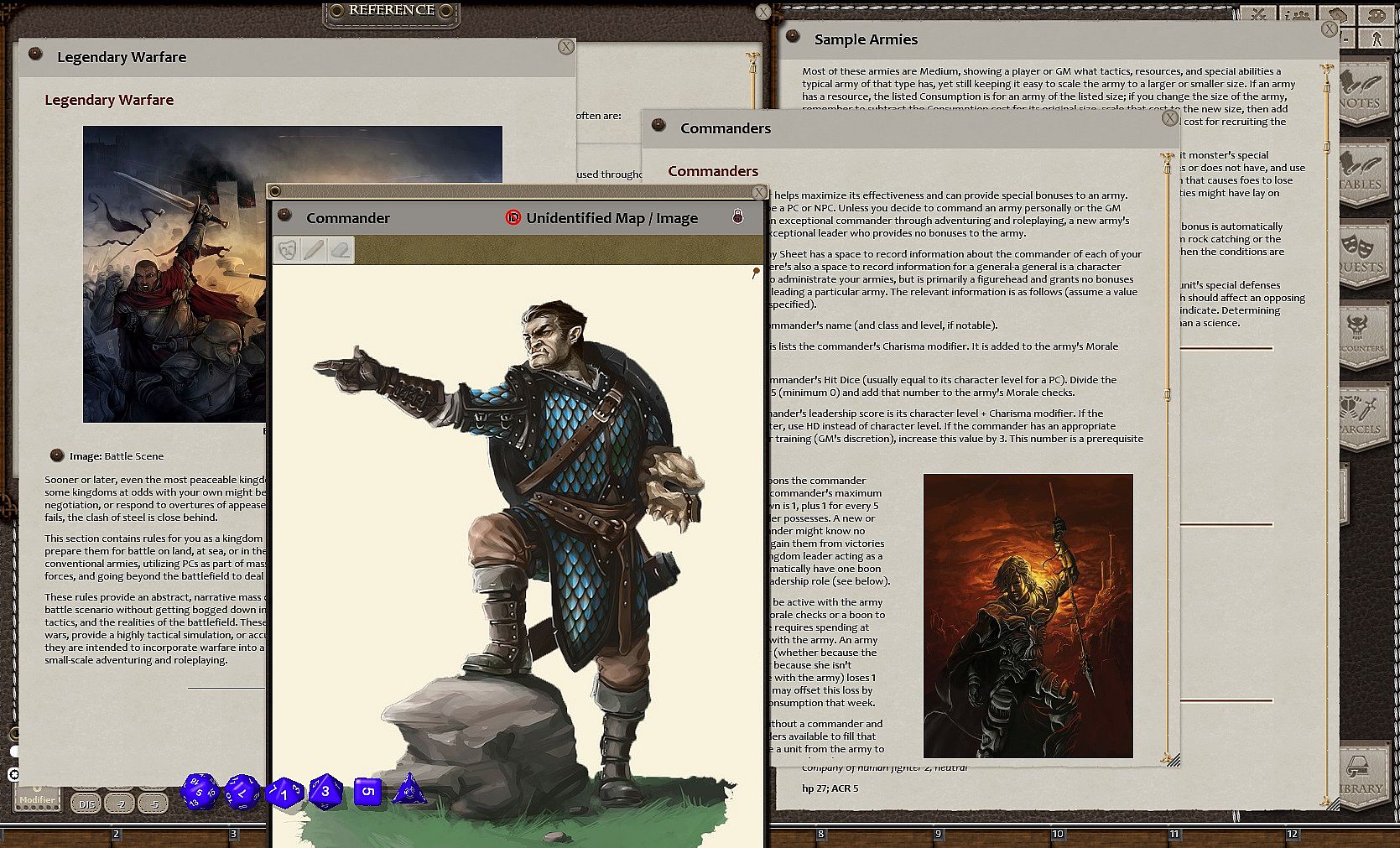This screenshot has width=1400, height=848.
Task: Select hotkey slot 9 on the bottom bar
Action: click(938, 835)
